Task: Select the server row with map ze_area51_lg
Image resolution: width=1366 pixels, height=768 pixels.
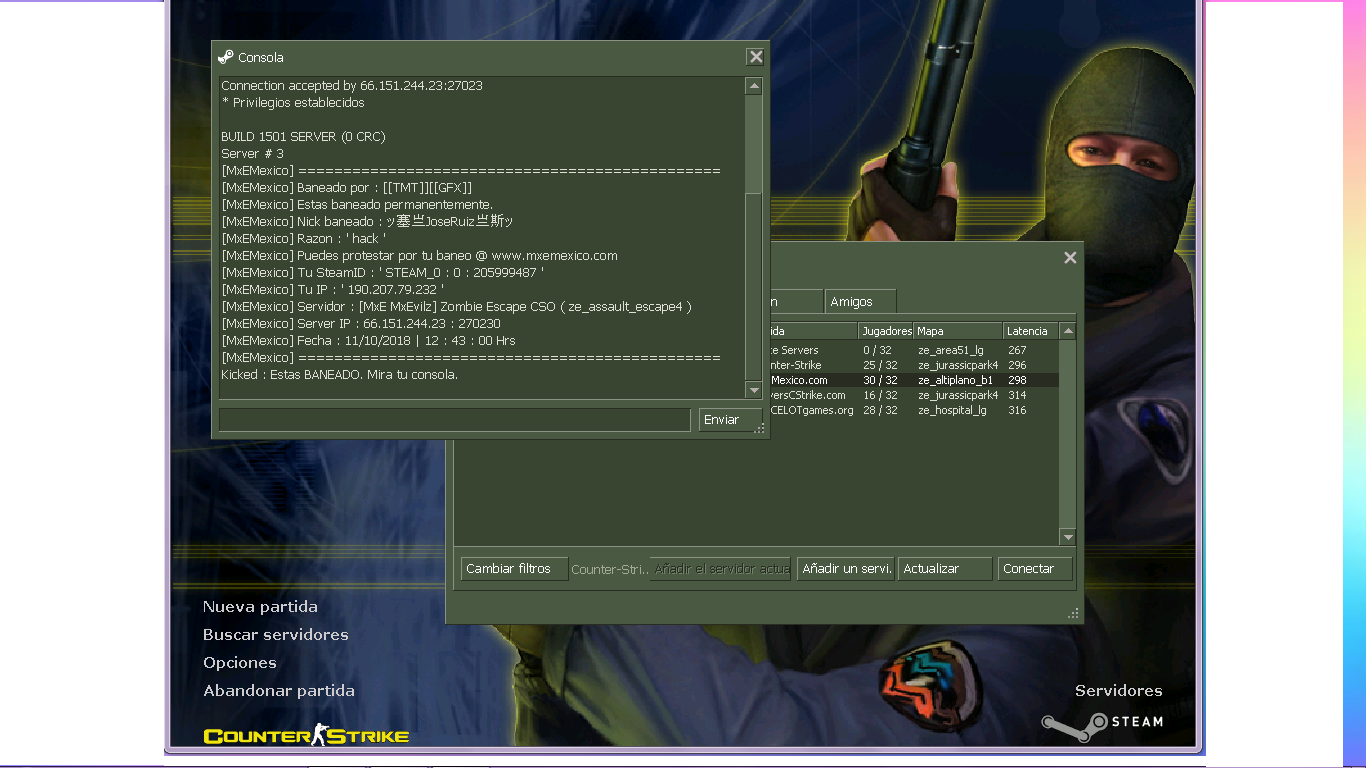Action: pos(914,350)
